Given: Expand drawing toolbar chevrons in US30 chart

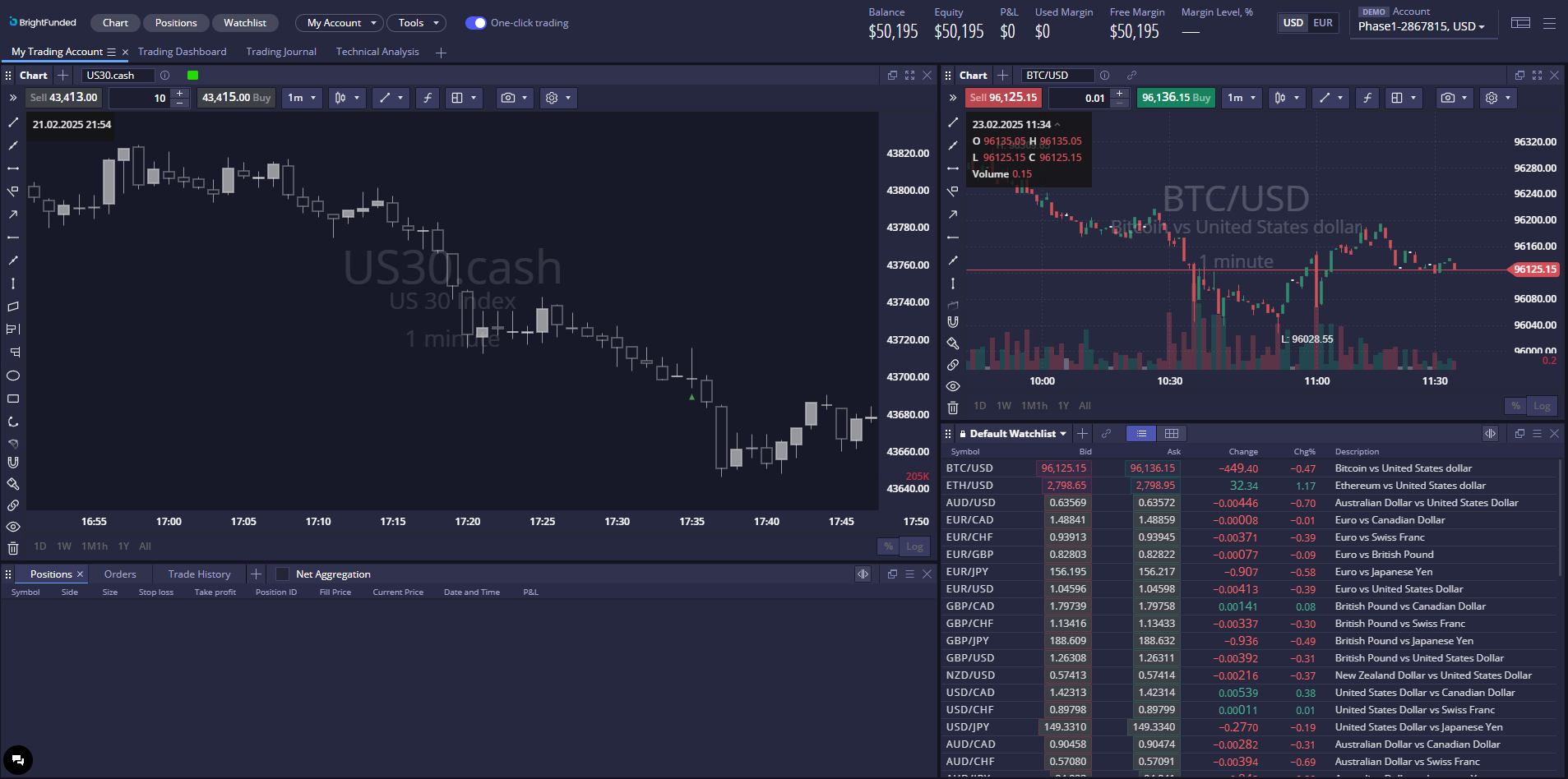Looking at the screenshot, I should [x=13, y=98].
